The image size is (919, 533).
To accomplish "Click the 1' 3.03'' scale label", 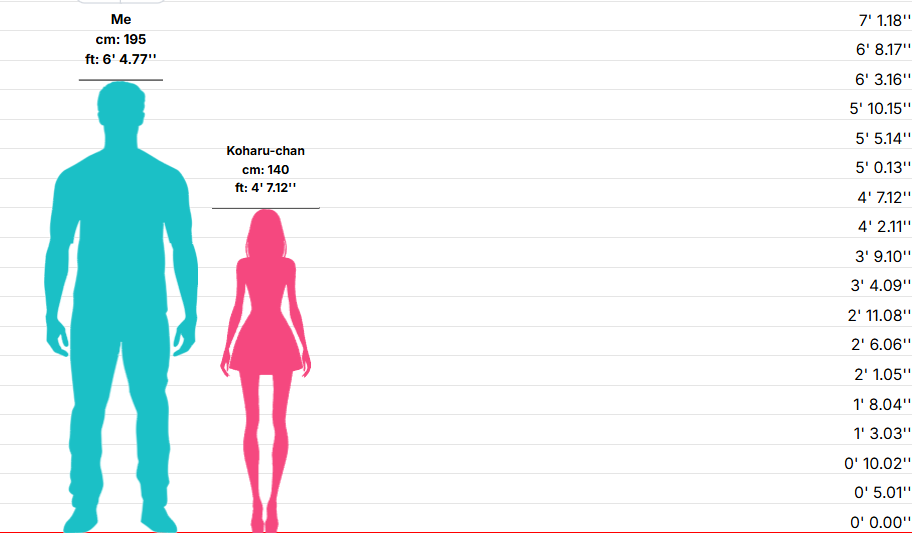I will click(882, 433).
